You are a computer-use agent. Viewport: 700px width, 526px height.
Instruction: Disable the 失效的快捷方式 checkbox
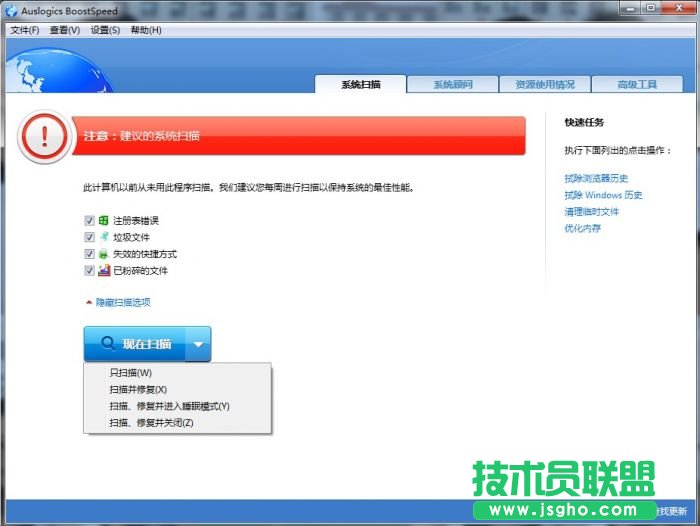point(90,254)
